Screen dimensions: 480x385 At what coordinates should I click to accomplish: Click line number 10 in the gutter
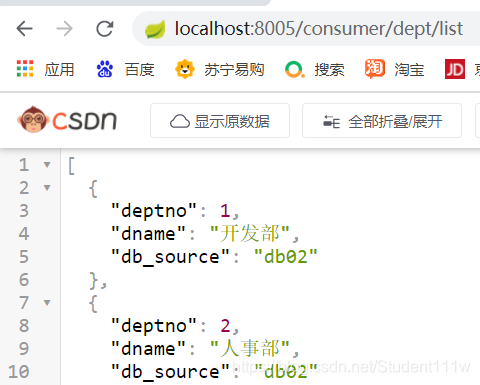pos(19,372)
